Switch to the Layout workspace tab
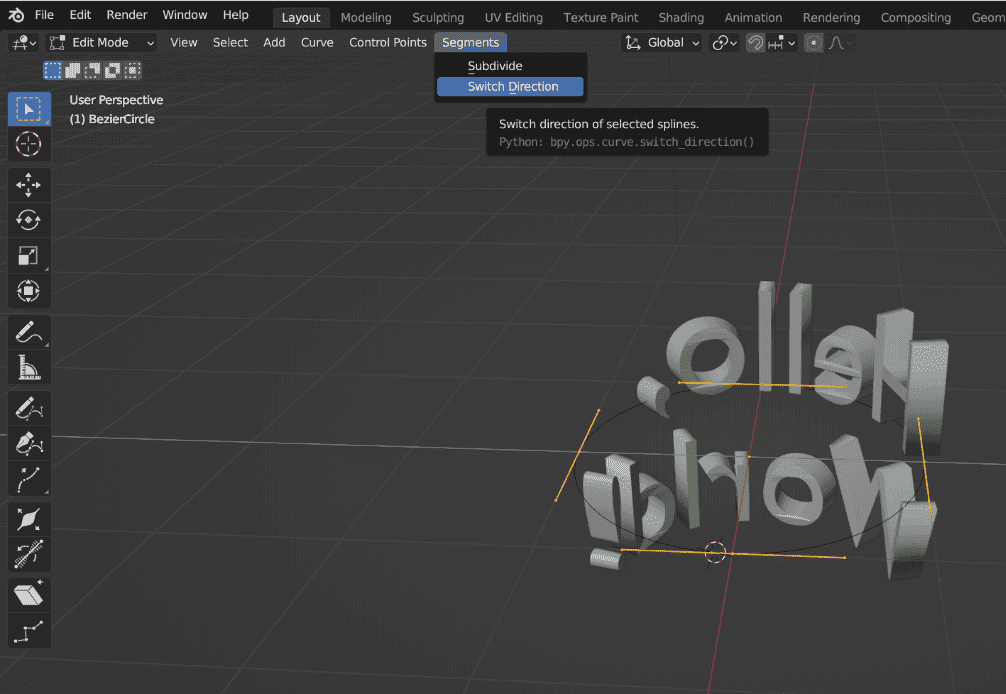 tap(301, 18)
